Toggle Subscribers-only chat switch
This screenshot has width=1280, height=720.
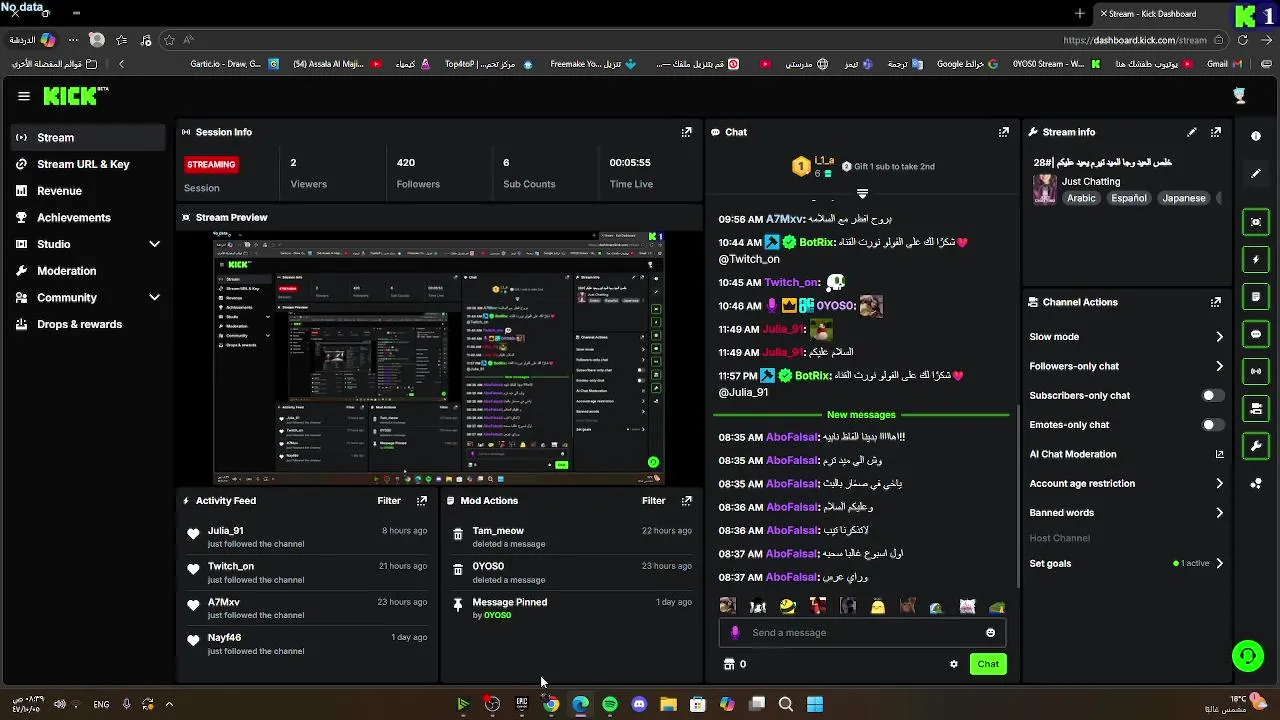coord(1212,395)
